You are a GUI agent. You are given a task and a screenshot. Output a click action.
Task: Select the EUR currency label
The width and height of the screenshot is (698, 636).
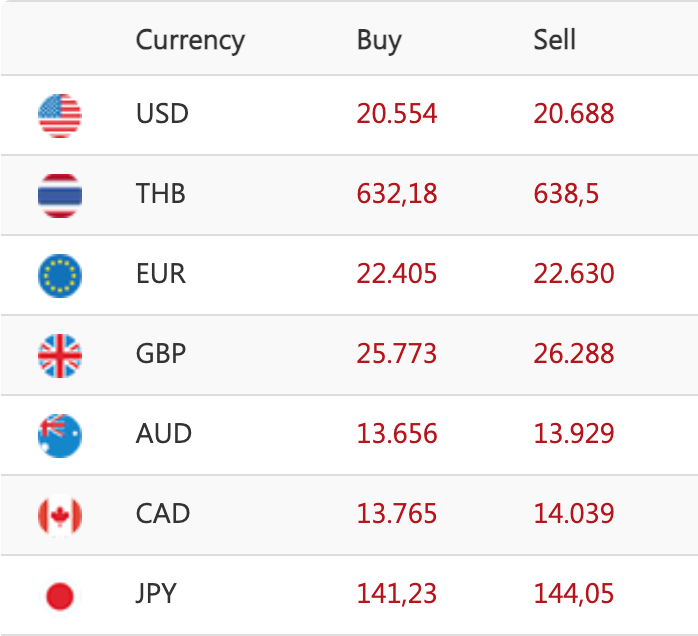tap(161, 274)
